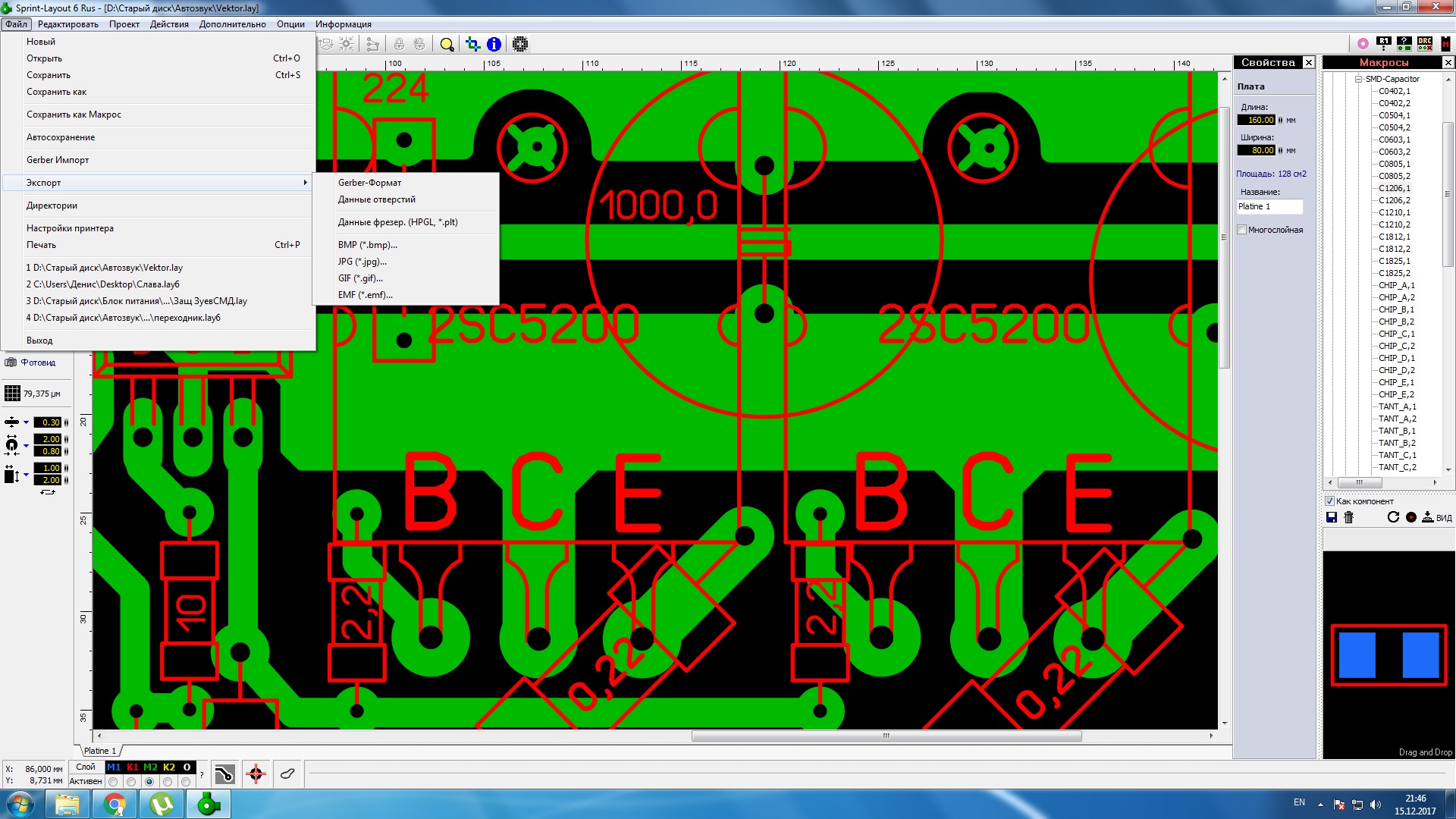Image resolution: width=1456 pixels, height=819 pixels.
Task: Activate layer K1 radio button
Action: coord(131,782)
